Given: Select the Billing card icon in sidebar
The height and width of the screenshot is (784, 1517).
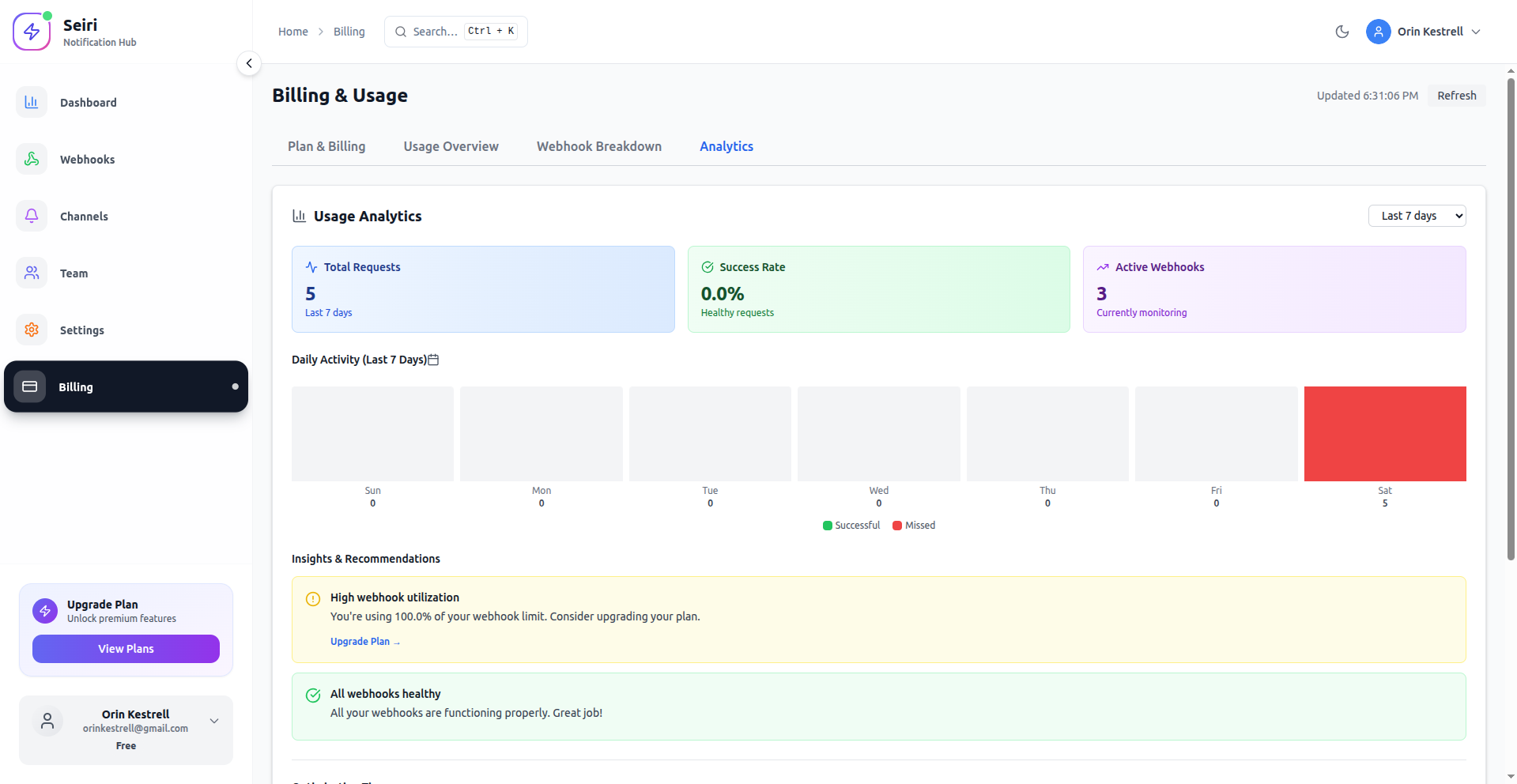Looking at the screenshot, I should tap(31, 386).
